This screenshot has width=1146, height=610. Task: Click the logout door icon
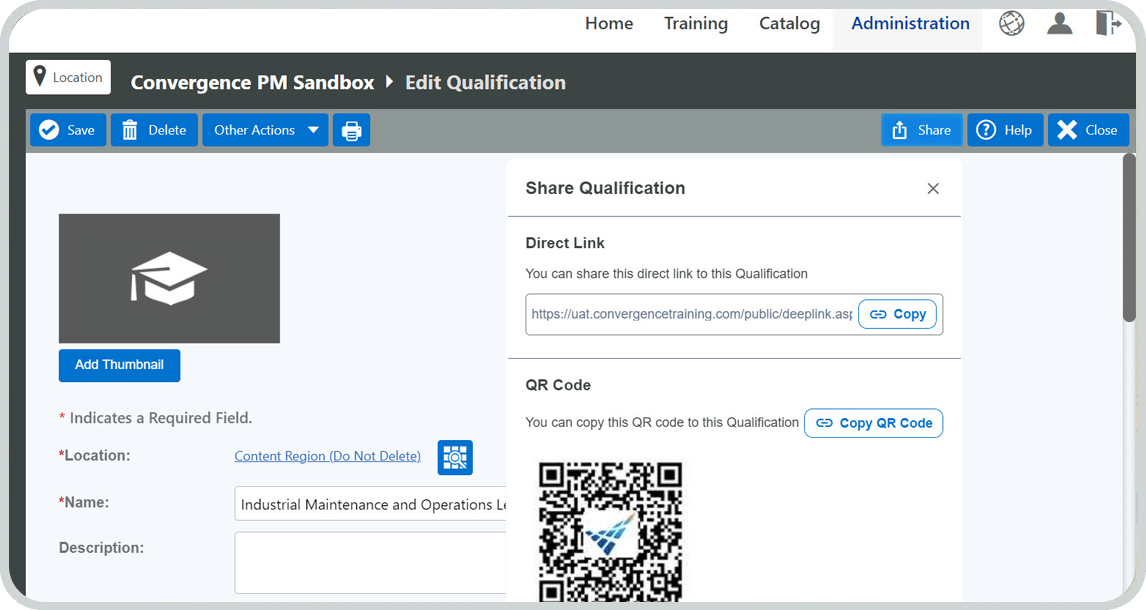pos(1107,23)
